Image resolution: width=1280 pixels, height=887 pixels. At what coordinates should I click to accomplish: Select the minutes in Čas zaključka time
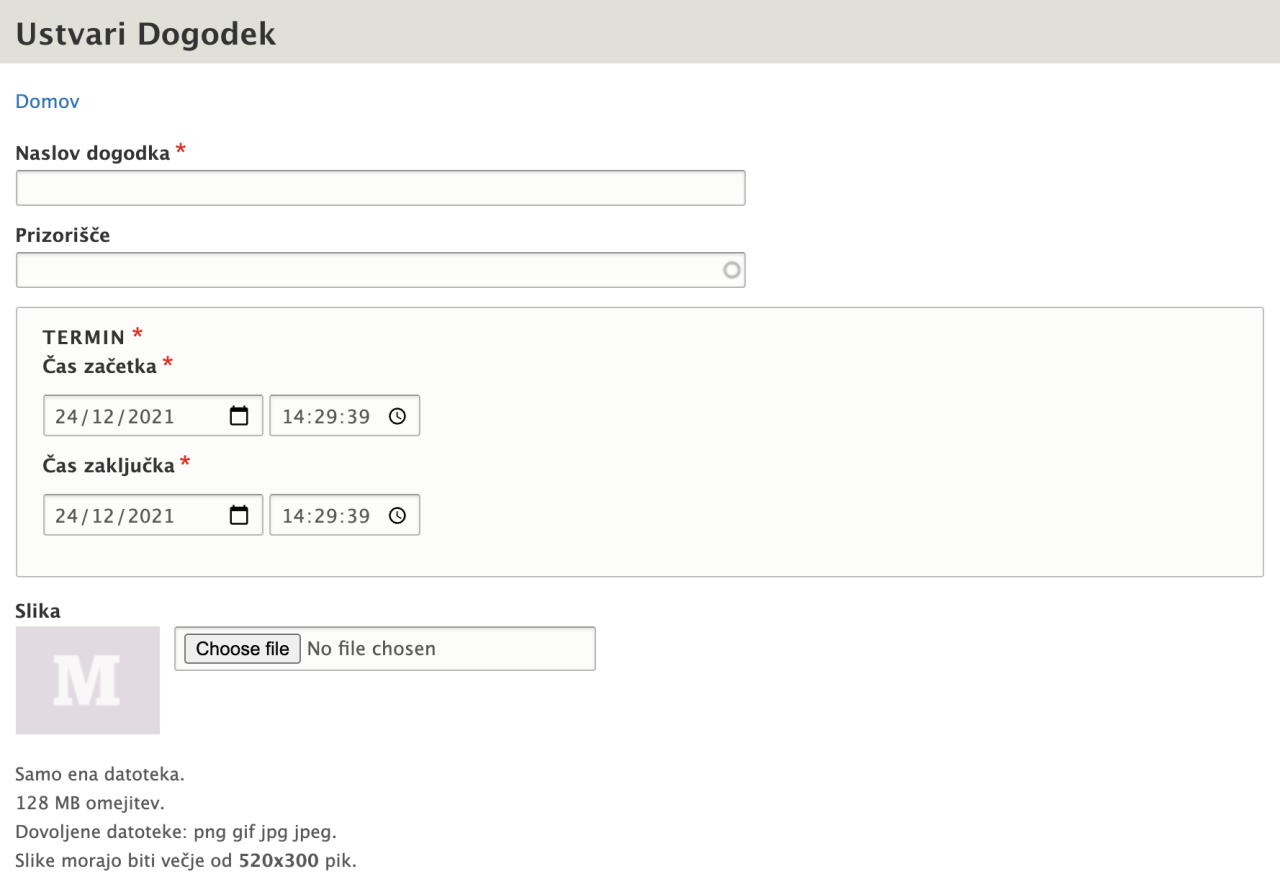click(x=325, y=517)
